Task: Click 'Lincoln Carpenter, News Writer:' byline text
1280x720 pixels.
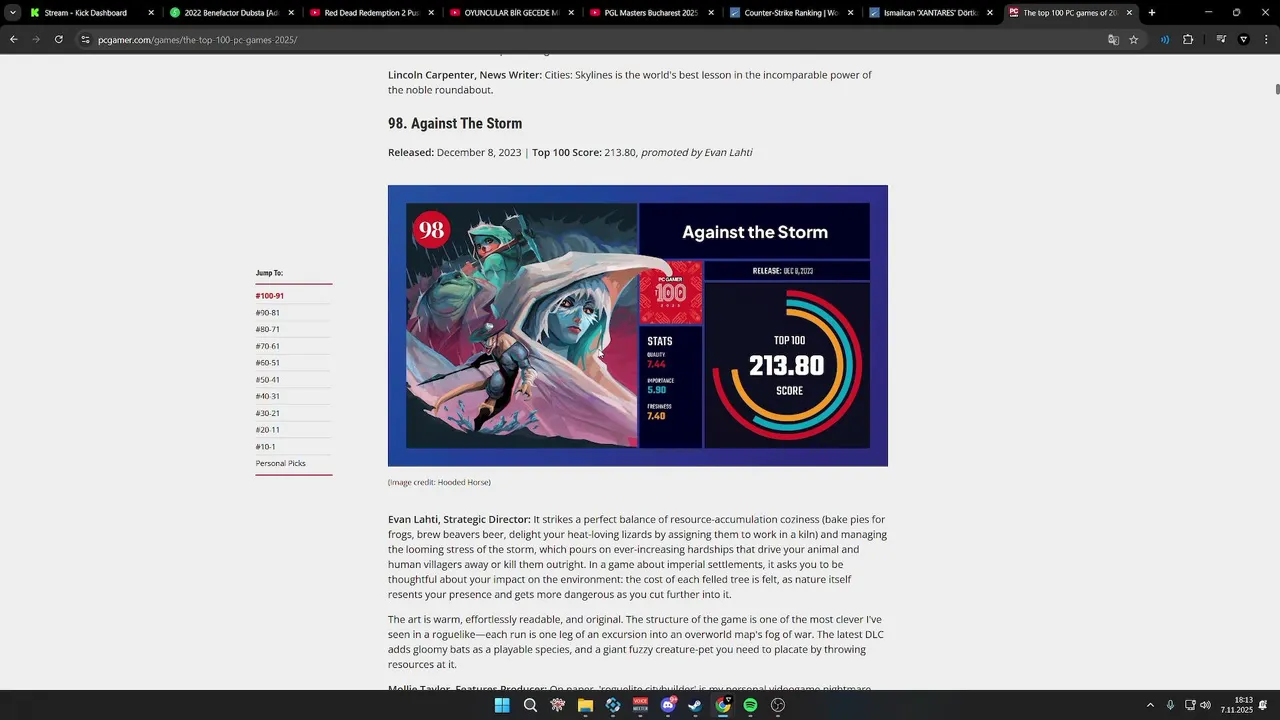Action: 465,75
